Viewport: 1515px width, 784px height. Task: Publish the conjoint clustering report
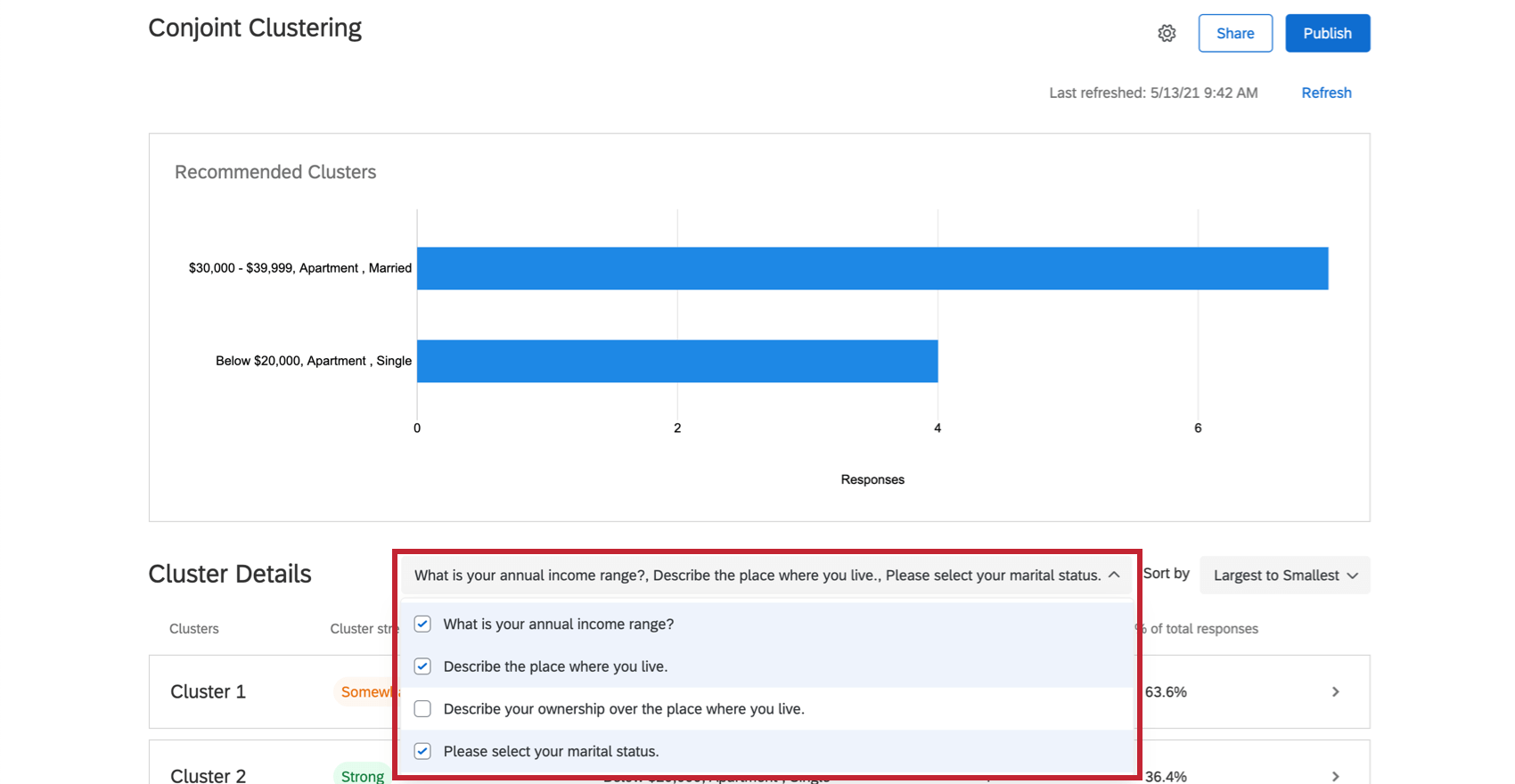tap(1327, 33)
